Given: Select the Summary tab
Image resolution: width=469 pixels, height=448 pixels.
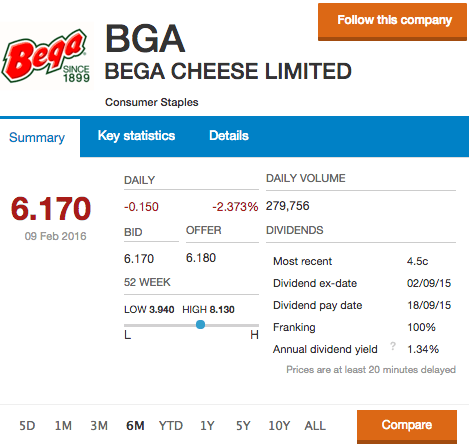Looking at the screenshot, I should coord(37,138).
